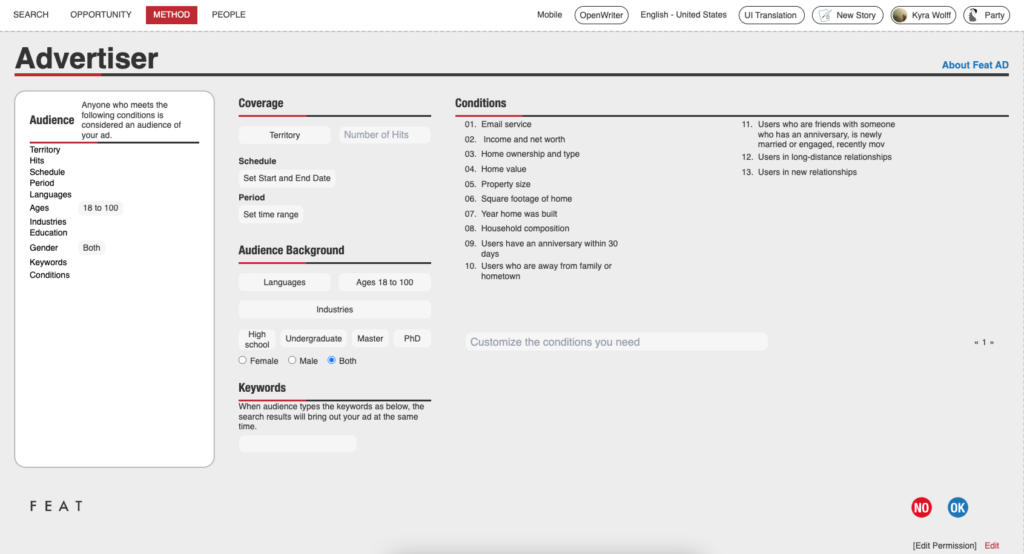The height and width of the screenshot is (554, 1024).
Task: Click the blue OK circle icon
Action: (x=957, y=508)
